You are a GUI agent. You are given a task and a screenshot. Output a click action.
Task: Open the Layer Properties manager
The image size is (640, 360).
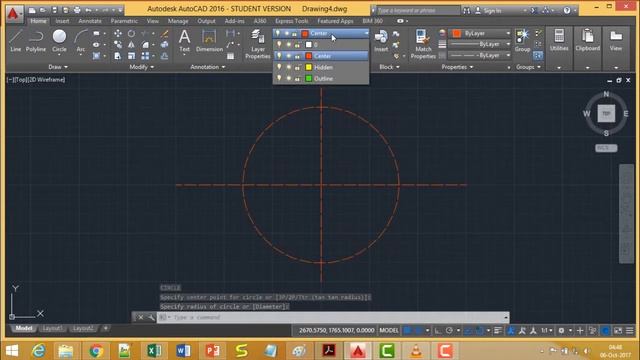[x=258, y=44]
